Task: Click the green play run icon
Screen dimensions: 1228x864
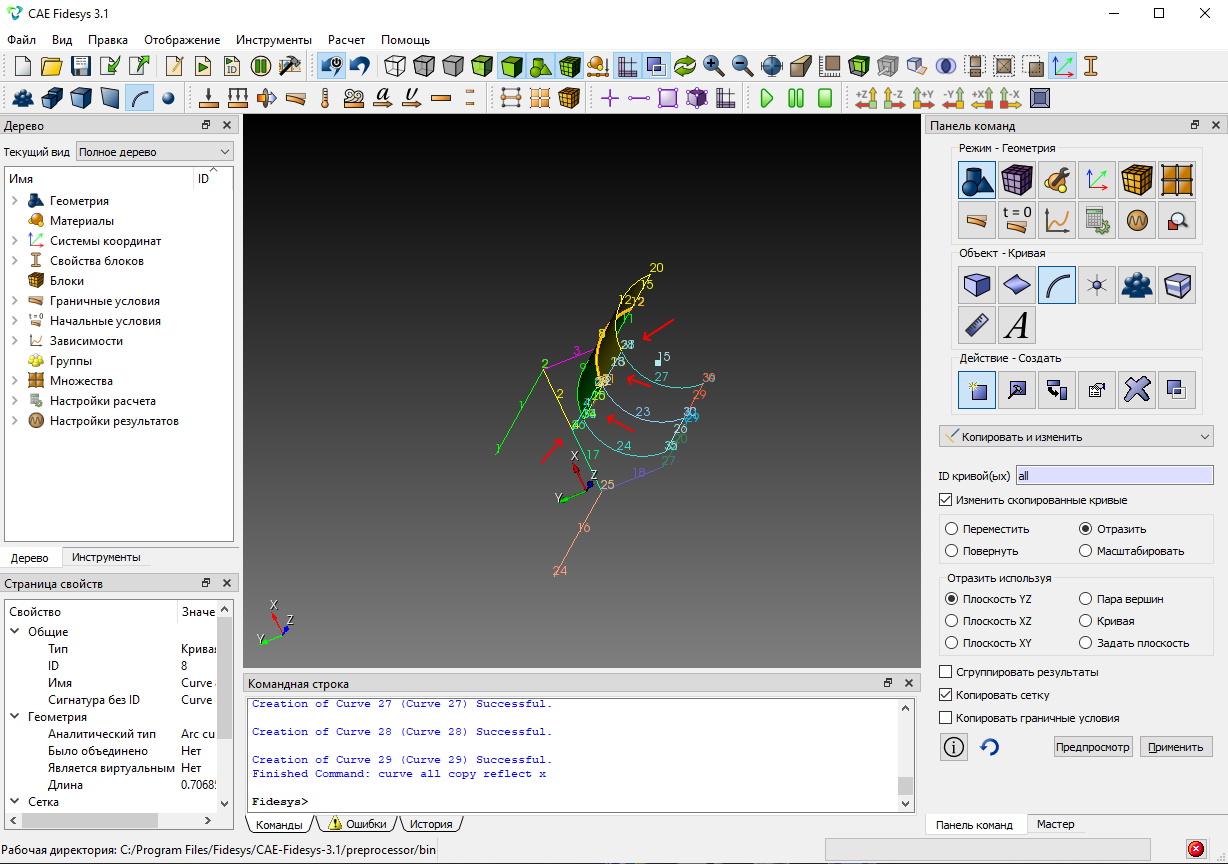Action: pyautogui.click(x=767, y=98)
